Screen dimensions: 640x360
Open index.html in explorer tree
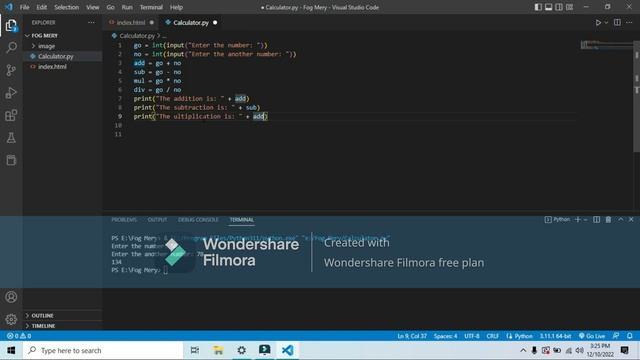click(x=62, y=67)
